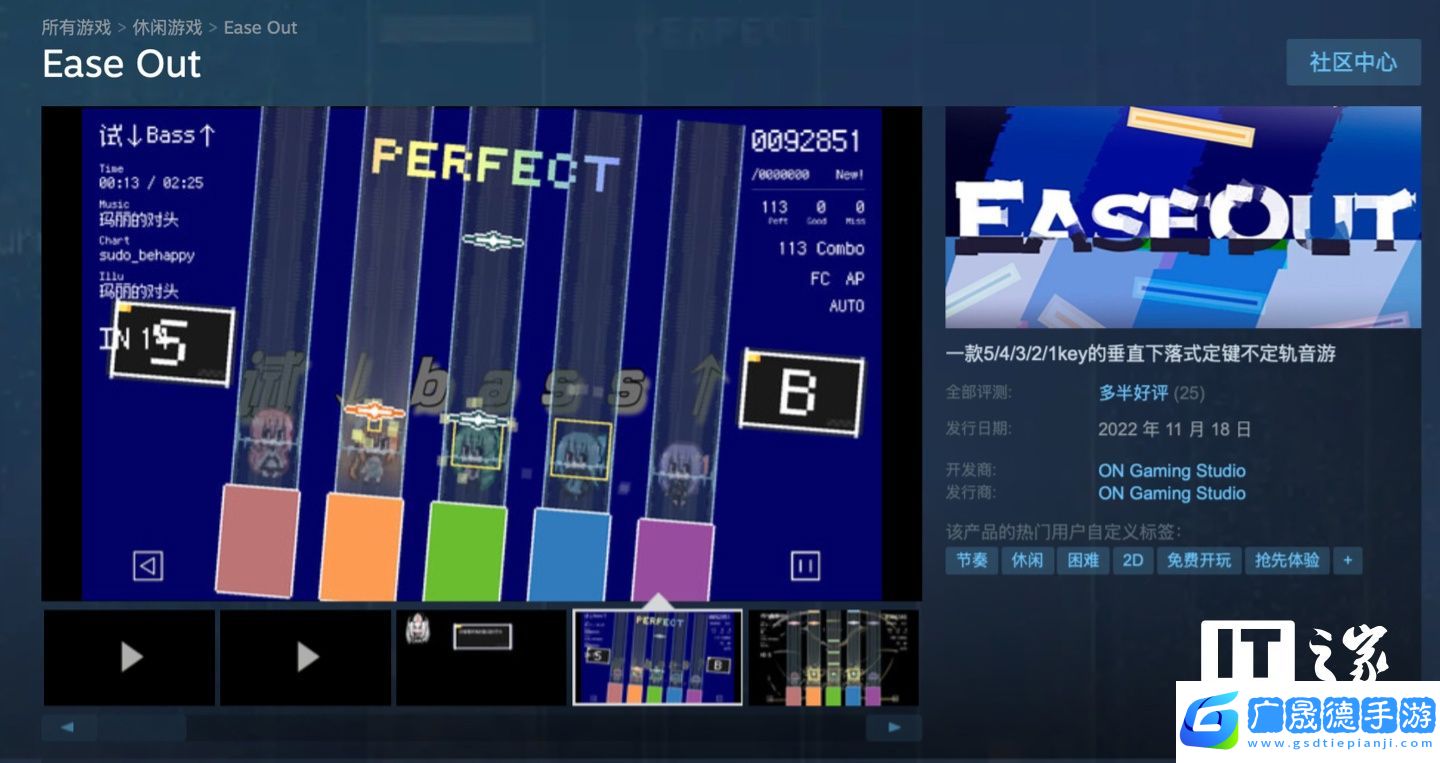Click the EaseOut header capsule image
Viewport: 1440px width, 763px height.
coord(1183,217)
